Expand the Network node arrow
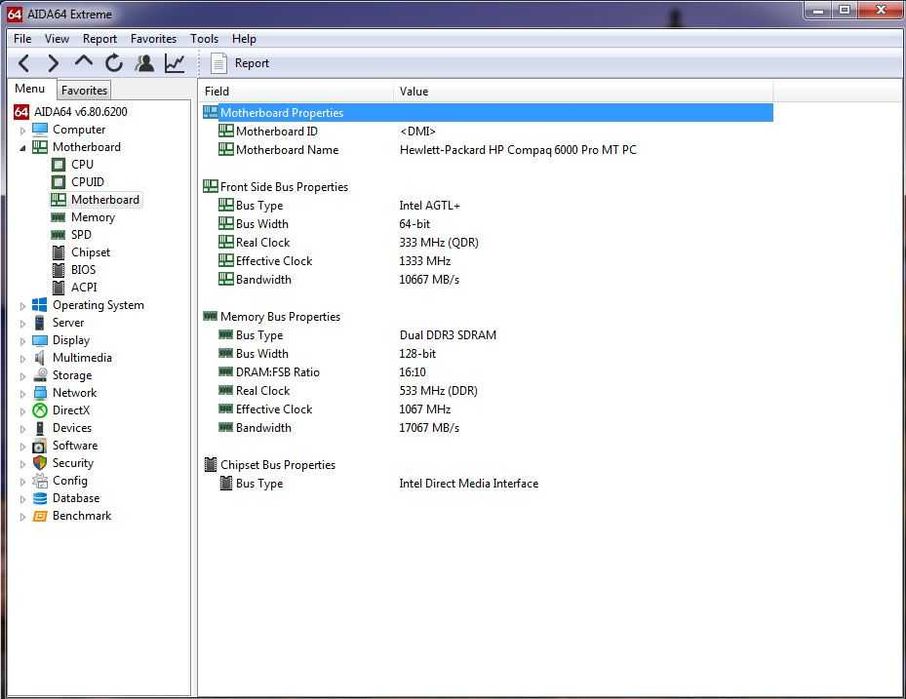Screen dimensions: 906x699 (x=23, y=393)
